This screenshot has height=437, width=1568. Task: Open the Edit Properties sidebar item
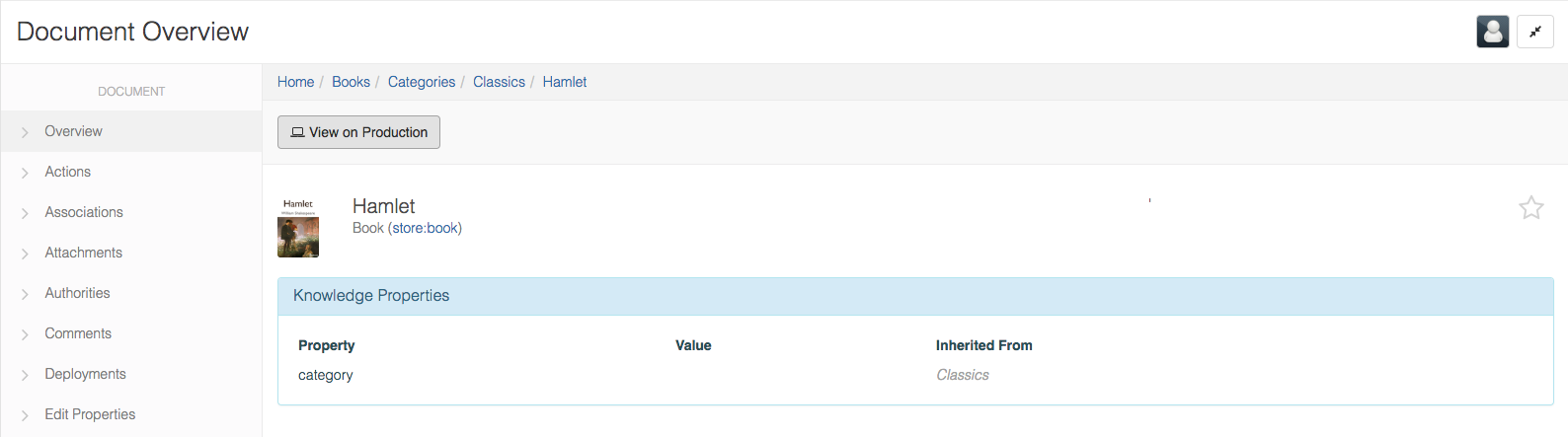90,414
